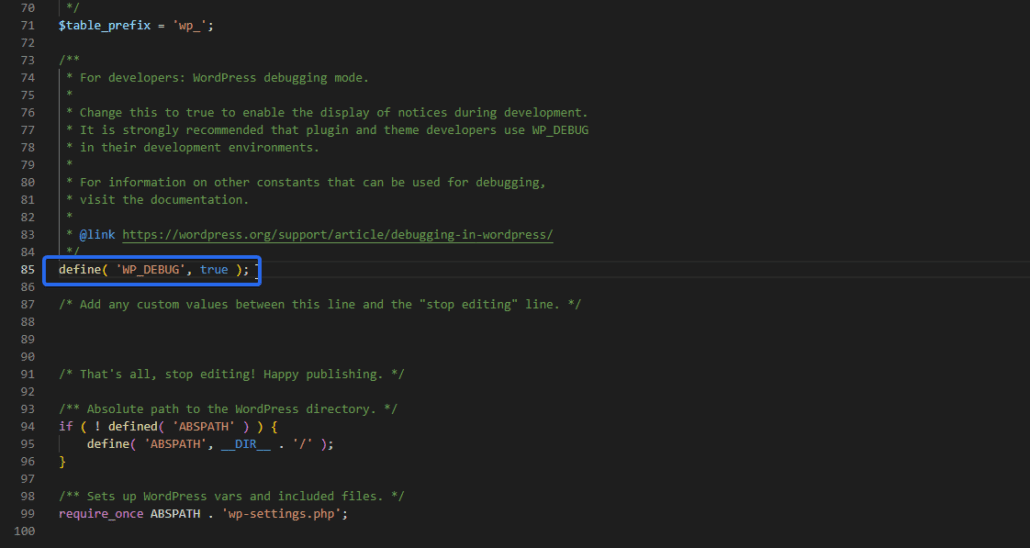The width and height of the screenshot is (1030, 548).
Task: Select line number 94 in the gutter
Action: coord(28,426)
